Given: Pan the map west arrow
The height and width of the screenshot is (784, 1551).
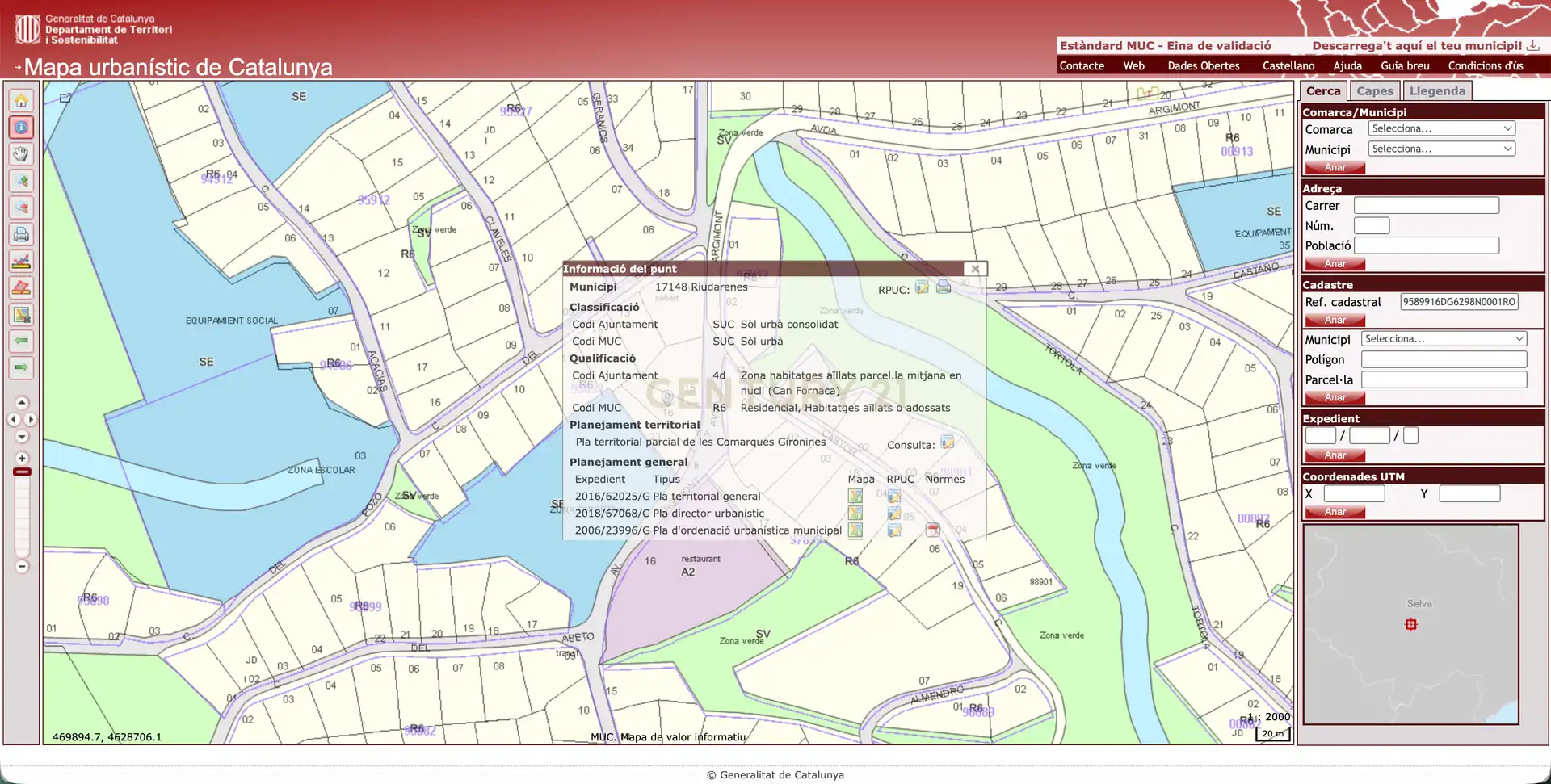Looking at the screenshot, I should coord(13,420).
